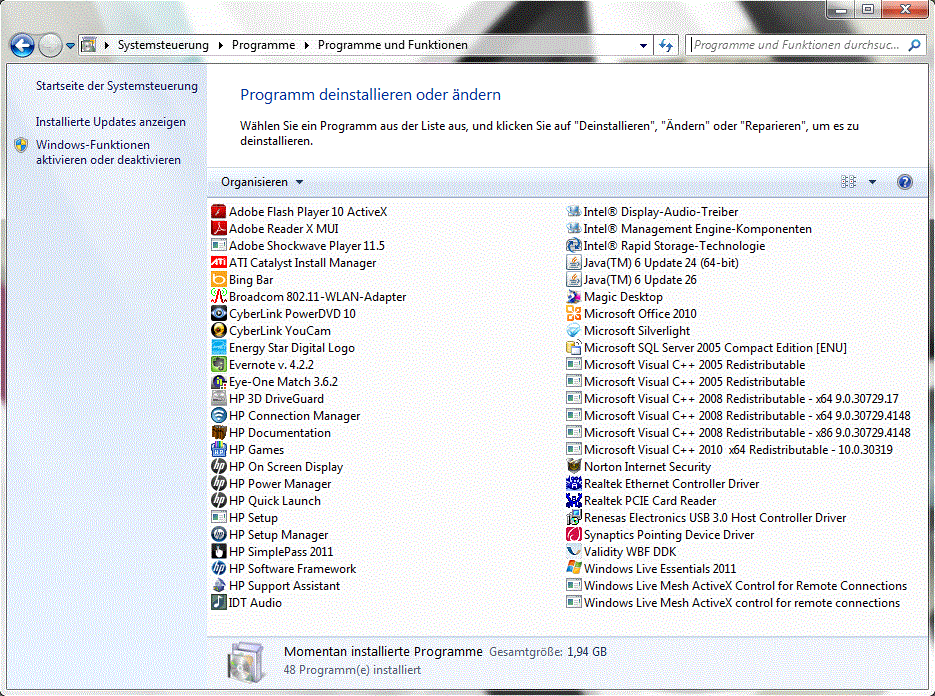The image size is (935, 696).
Task: Click the Synaptics Pointing Device Driver icon
Action: tap(574, 534)
